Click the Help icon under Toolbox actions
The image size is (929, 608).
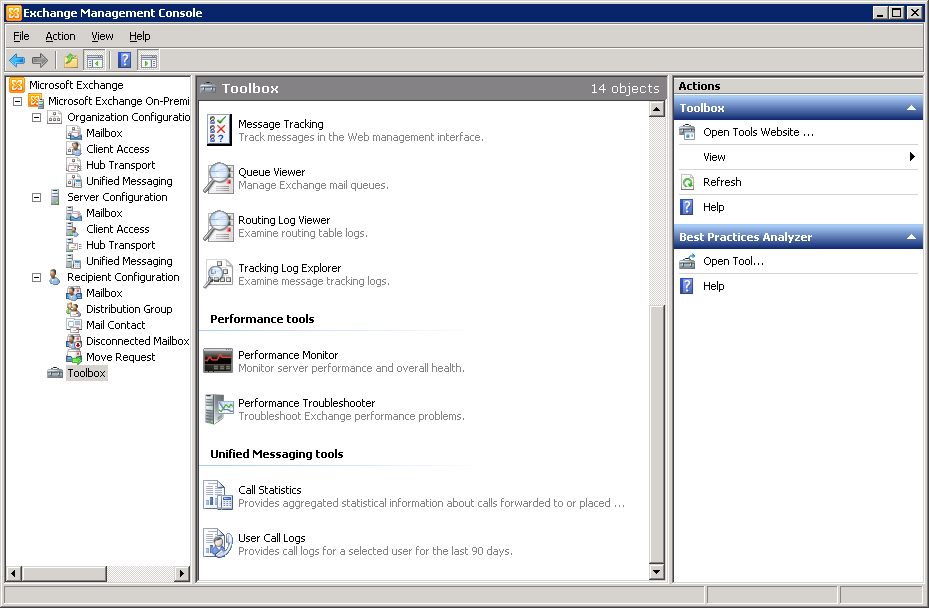[687, 207]
